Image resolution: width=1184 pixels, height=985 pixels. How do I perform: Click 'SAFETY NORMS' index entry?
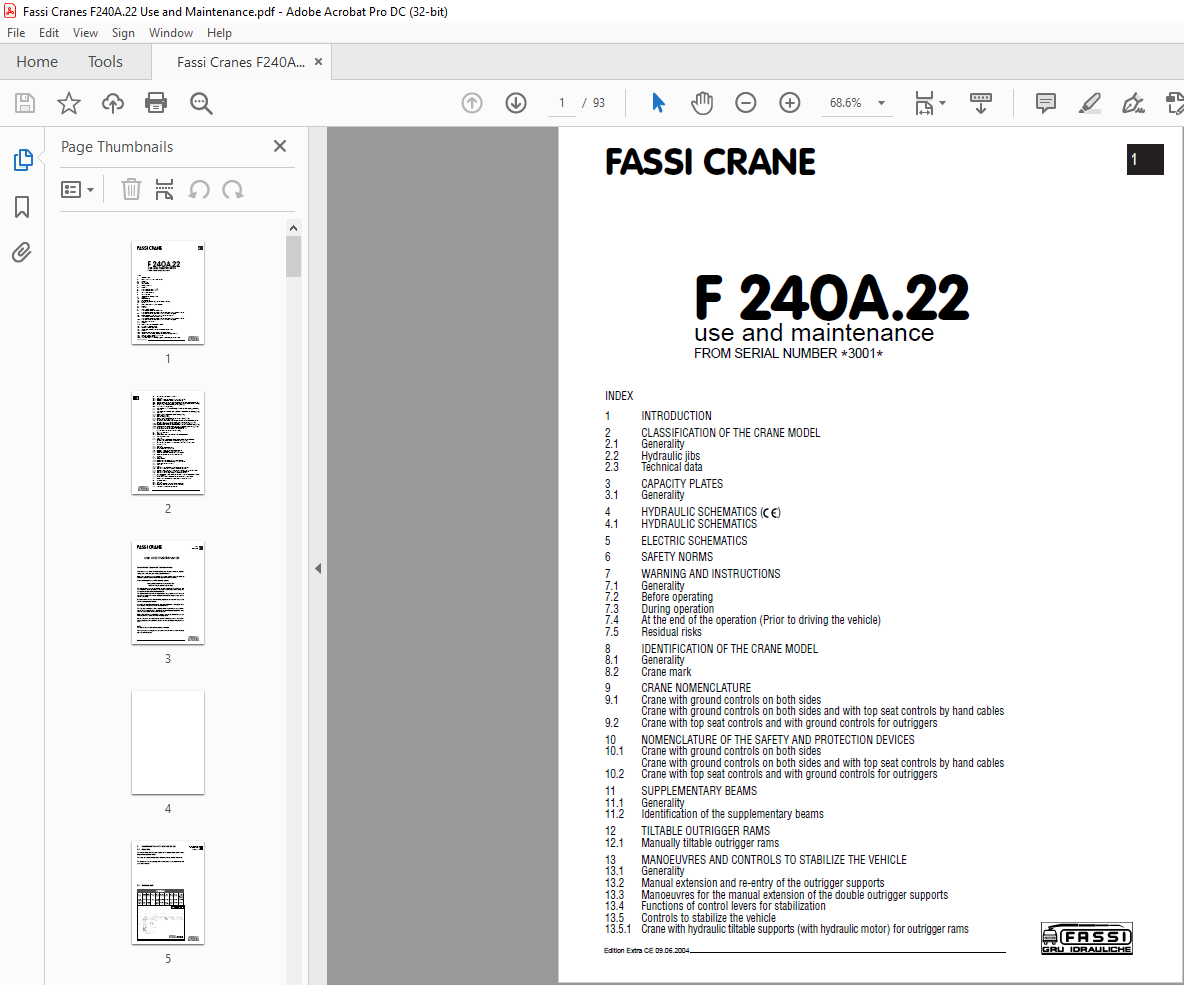(677, 557)
